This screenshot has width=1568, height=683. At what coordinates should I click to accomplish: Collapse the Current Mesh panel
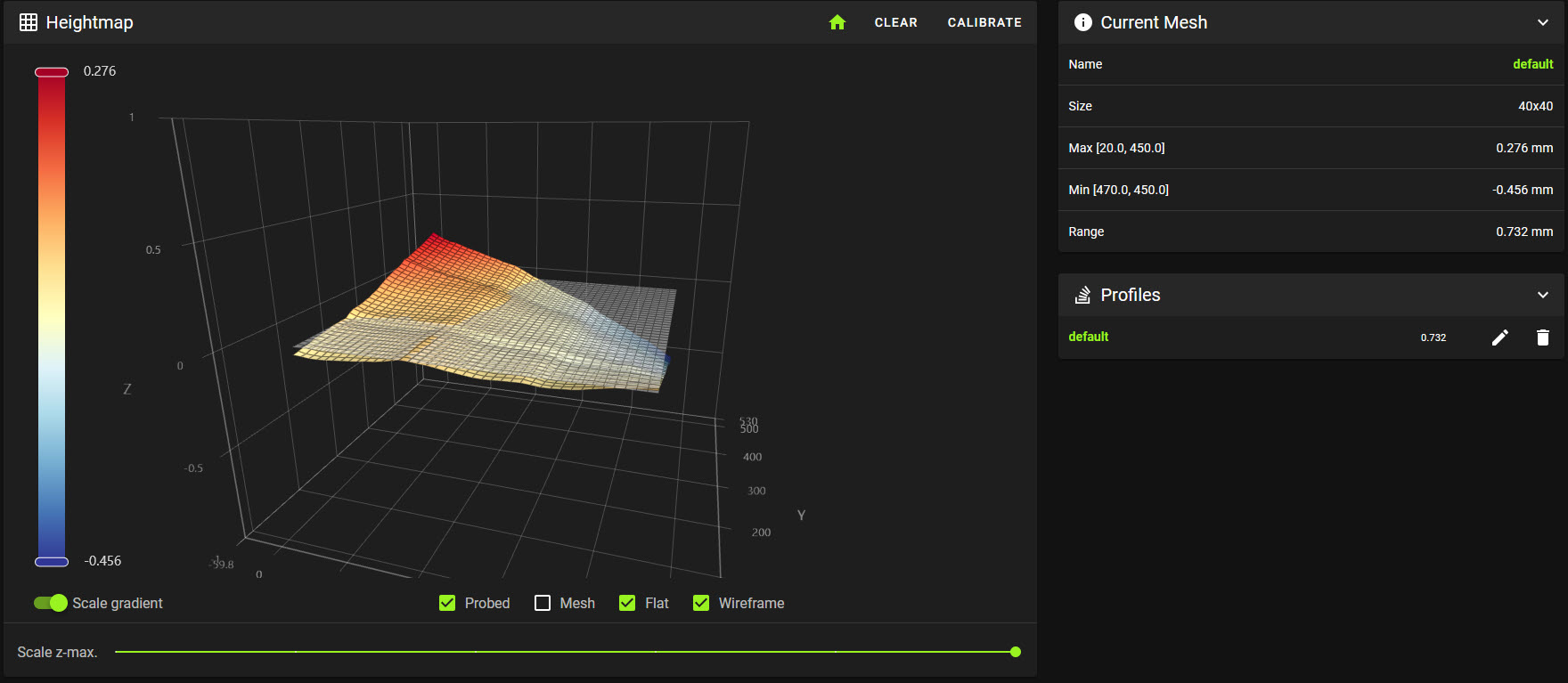pyautogui.click(x=1543, y=22)
